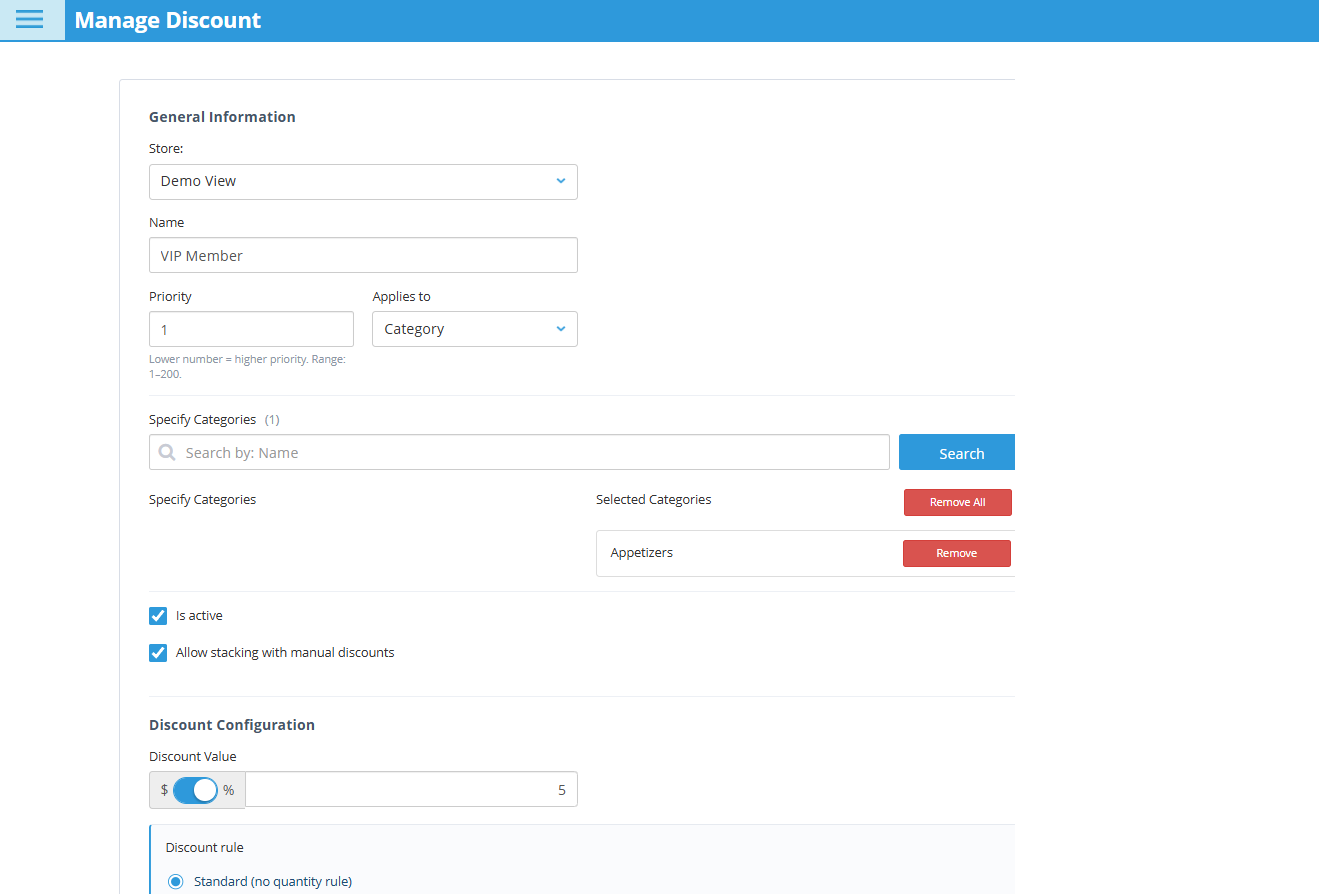Click the percent symbol beside the toggle

tap(229, 790)
